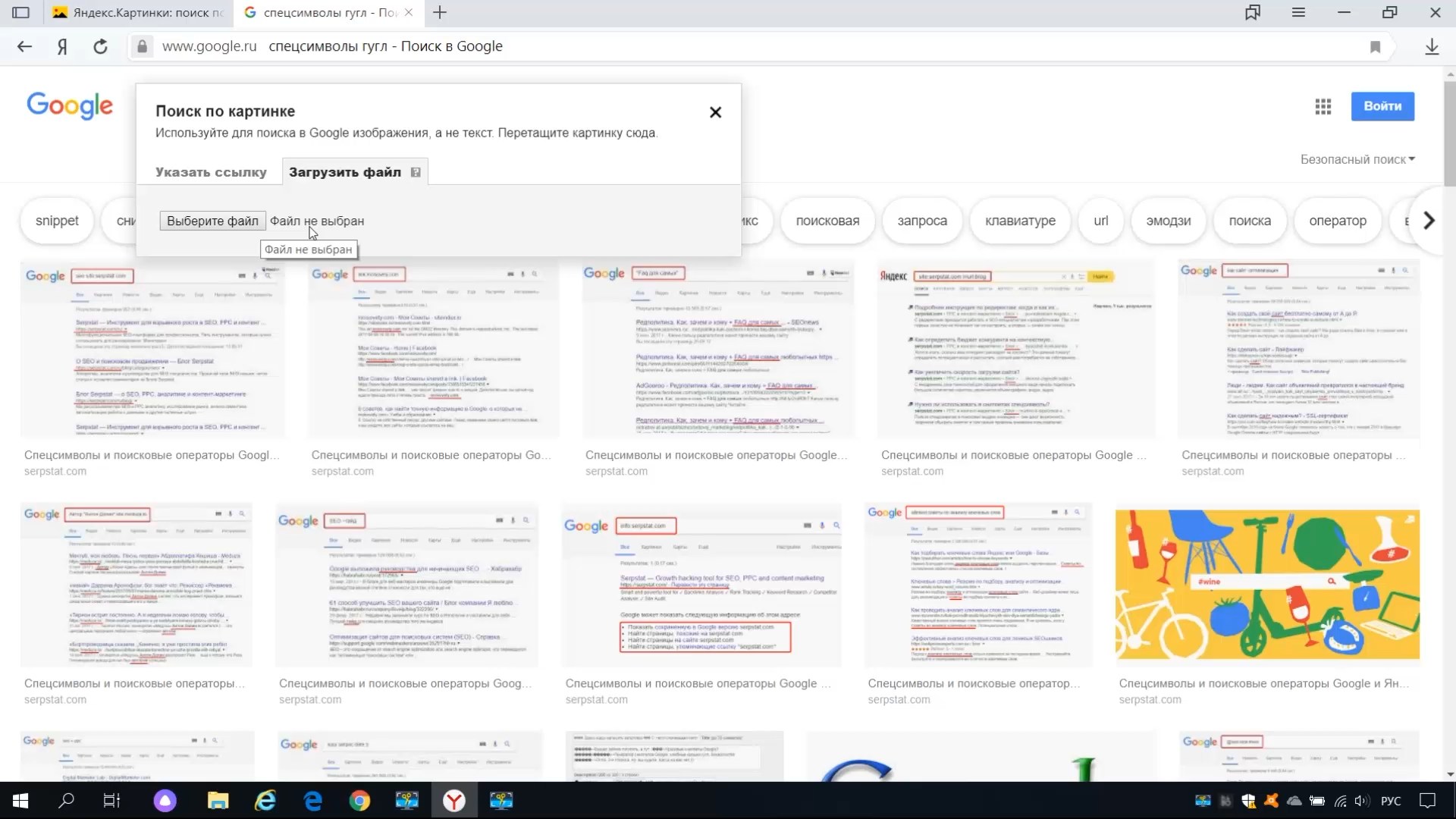Bookmark this page using the address bar icon
This screenshot has width=1456, height=819.
point(1375,47)
